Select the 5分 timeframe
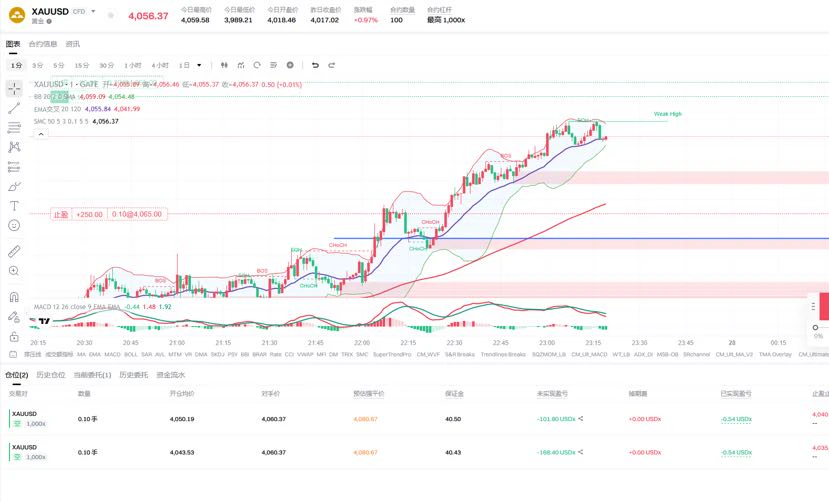This screenshot has height=502, width=829. pyautogui.click(x=58, y=65)
